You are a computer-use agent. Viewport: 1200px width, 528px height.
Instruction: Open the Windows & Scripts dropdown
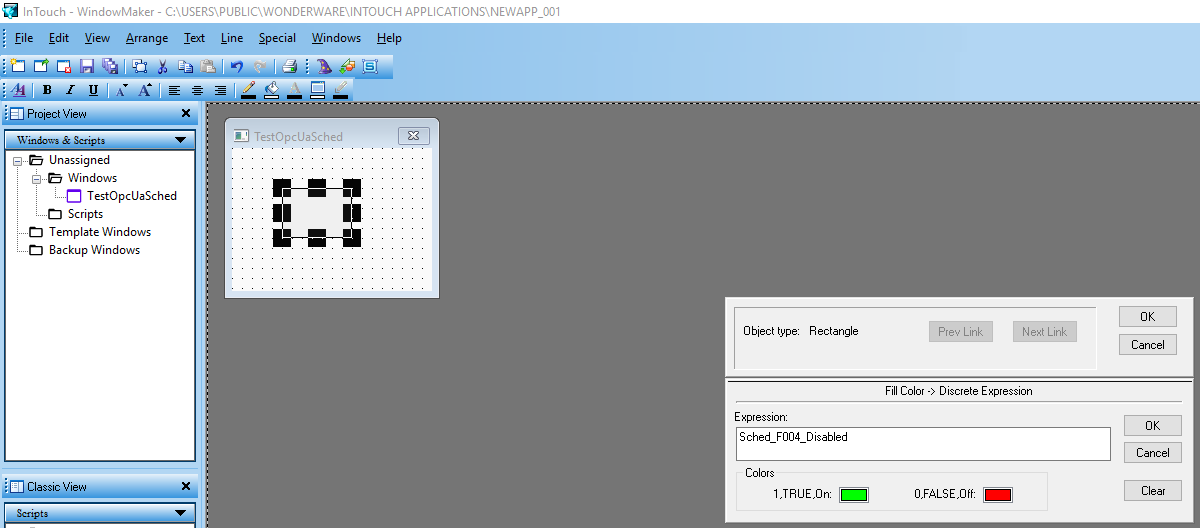[181, 140]
